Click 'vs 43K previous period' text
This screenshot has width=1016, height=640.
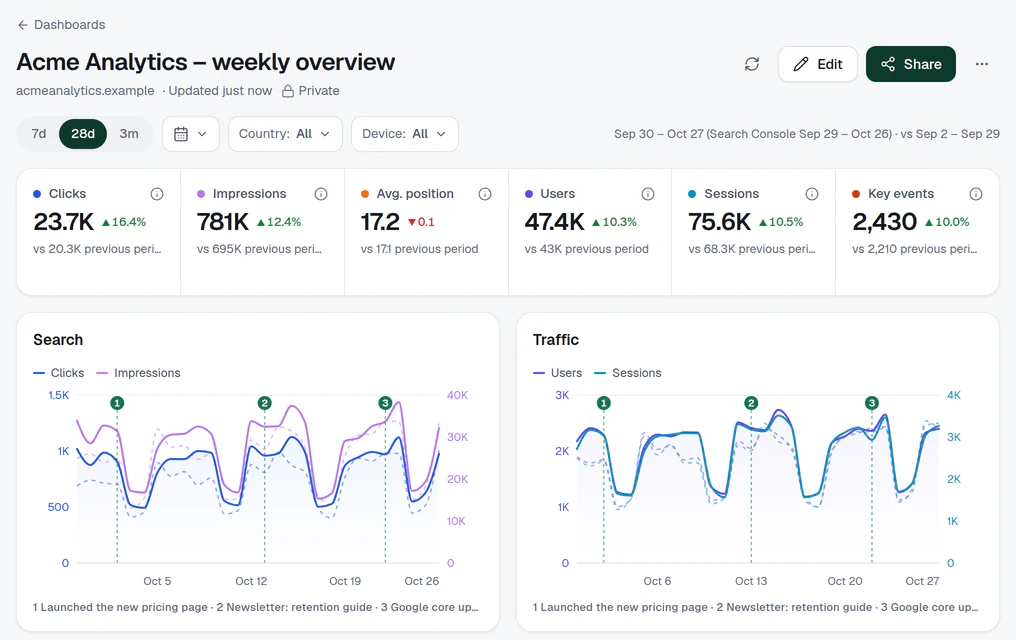[x=586, y=249]
